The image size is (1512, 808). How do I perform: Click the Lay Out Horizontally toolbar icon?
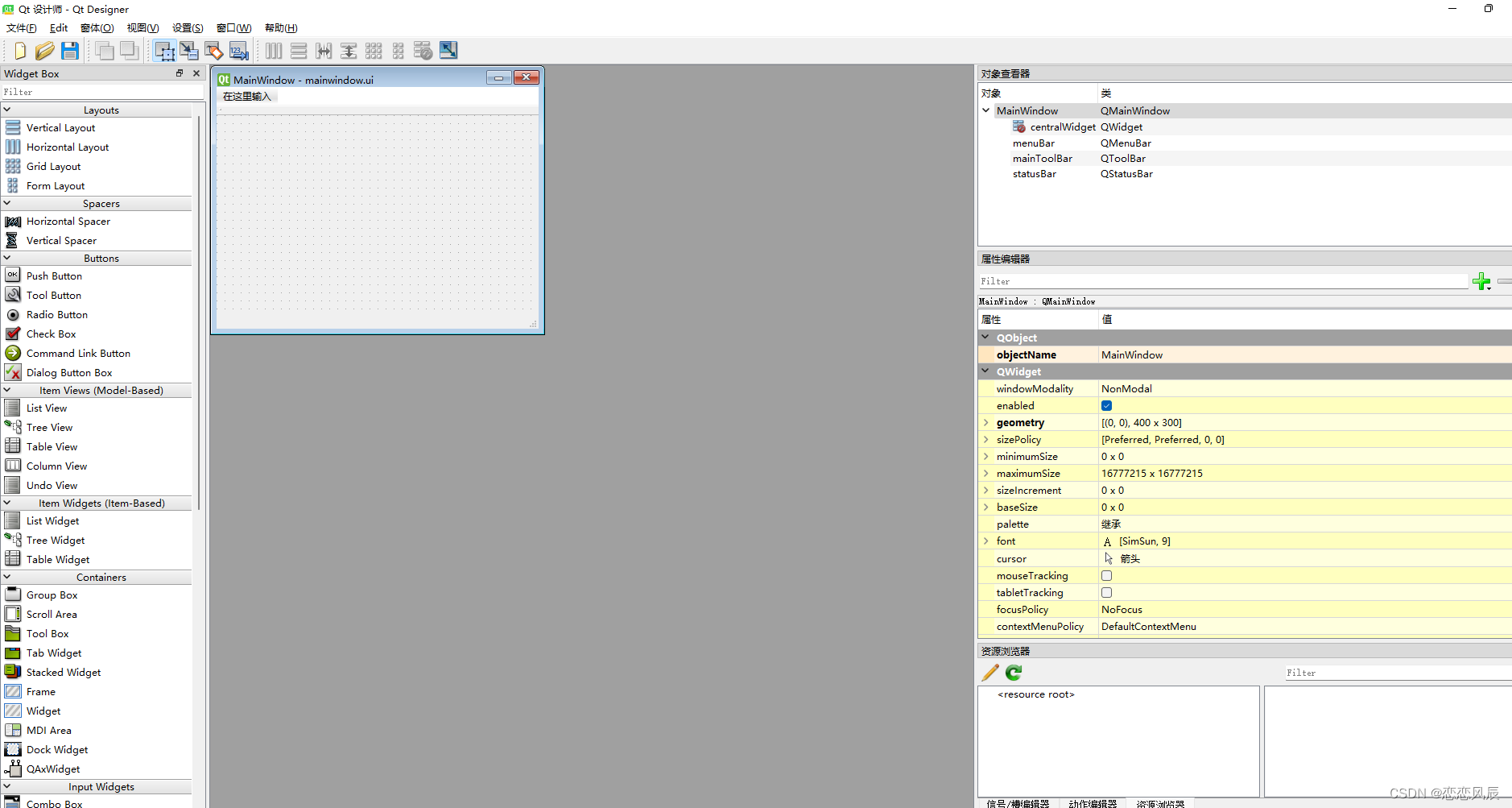(x=274, y=51)
